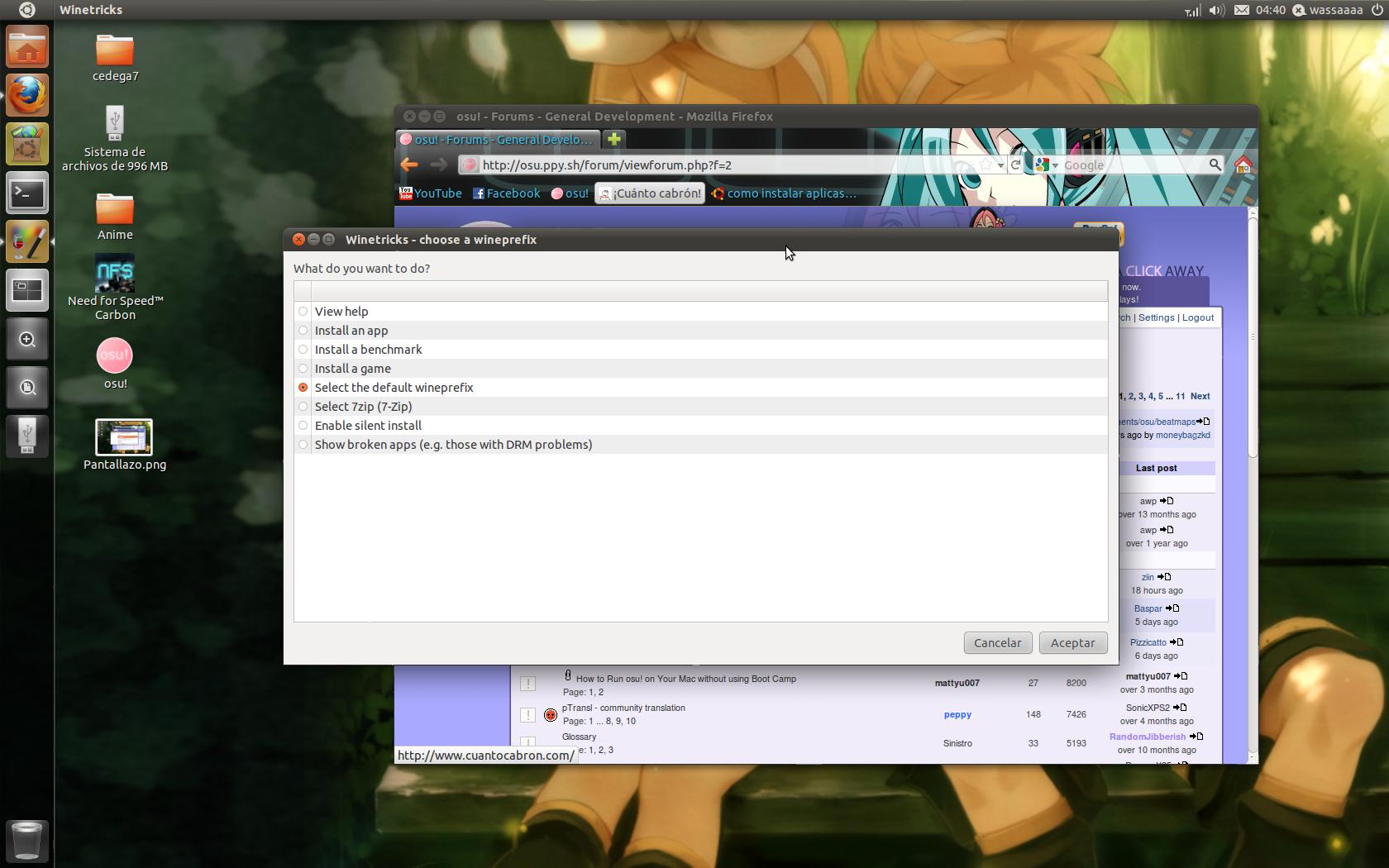The image size is (1389, 868).
Task: Launch Firefox from the launcher
Action: pyautogui.click(x=27, y=95)
